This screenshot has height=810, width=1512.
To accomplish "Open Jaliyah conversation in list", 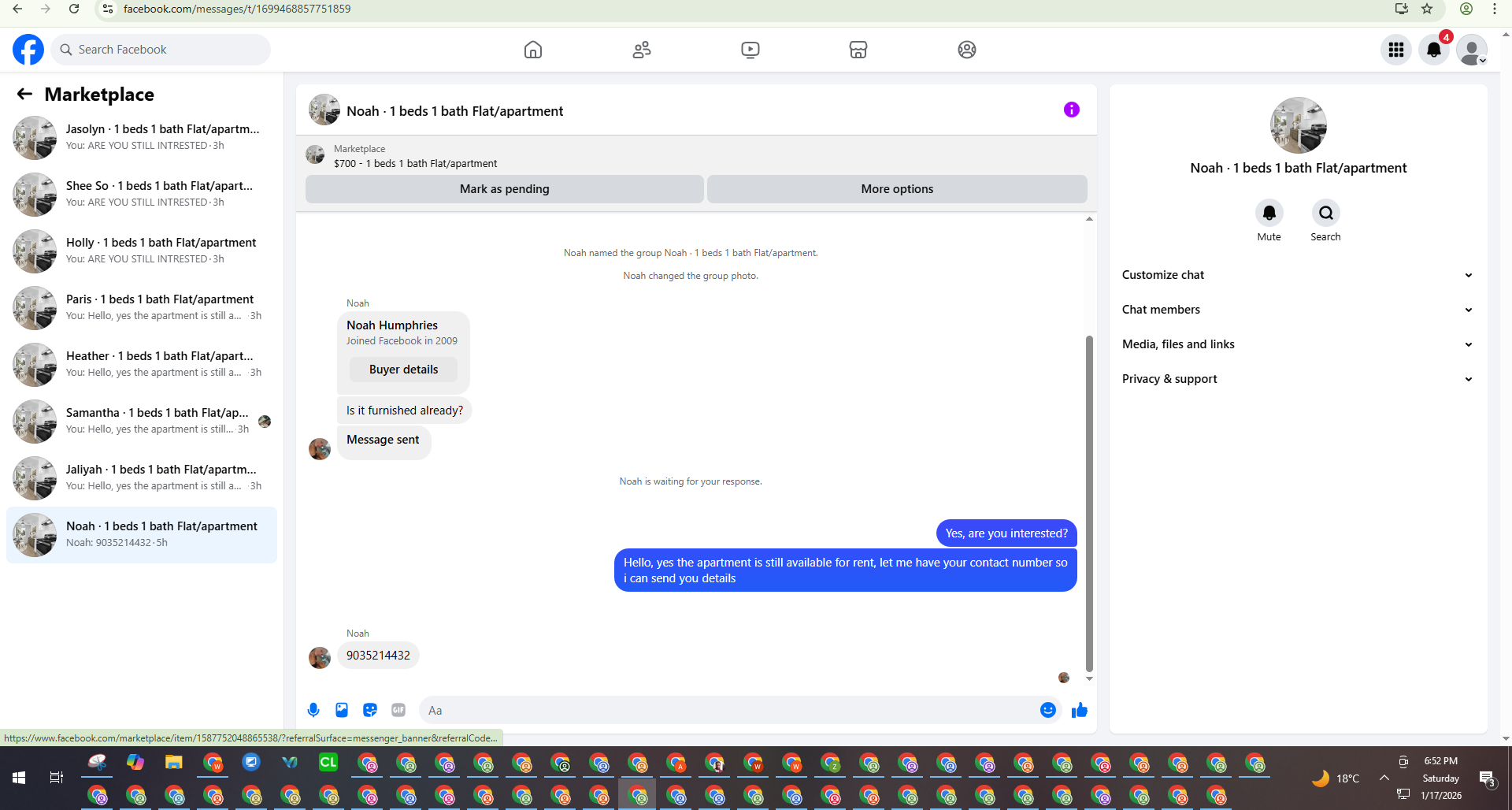I will pyautogui.click(x=142, y=477).
